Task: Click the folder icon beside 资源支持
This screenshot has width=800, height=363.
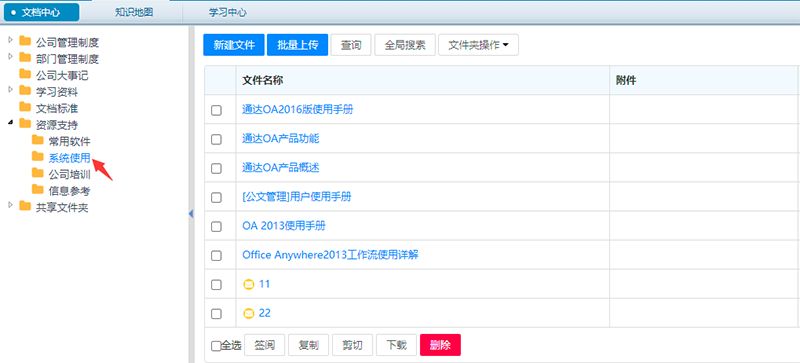Action: (x=25, y=124)
